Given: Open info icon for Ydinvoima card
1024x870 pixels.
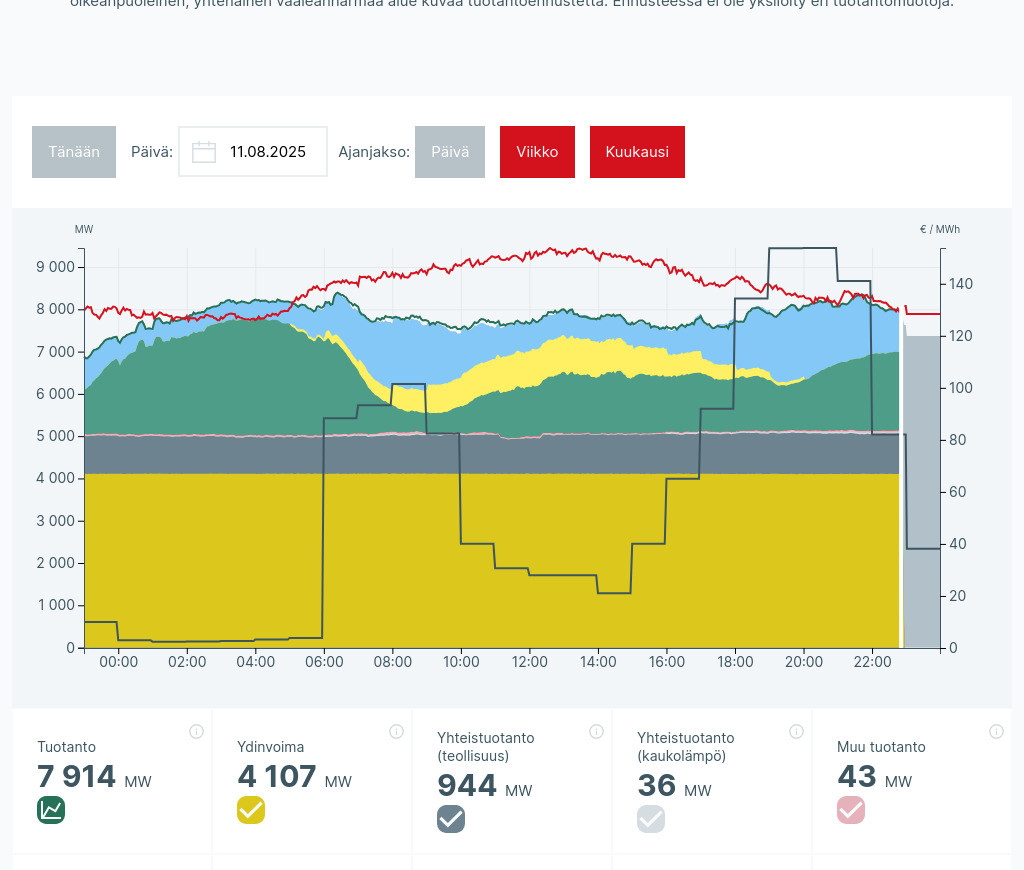Looking at the screenshot, I should [x=396, y=731].
